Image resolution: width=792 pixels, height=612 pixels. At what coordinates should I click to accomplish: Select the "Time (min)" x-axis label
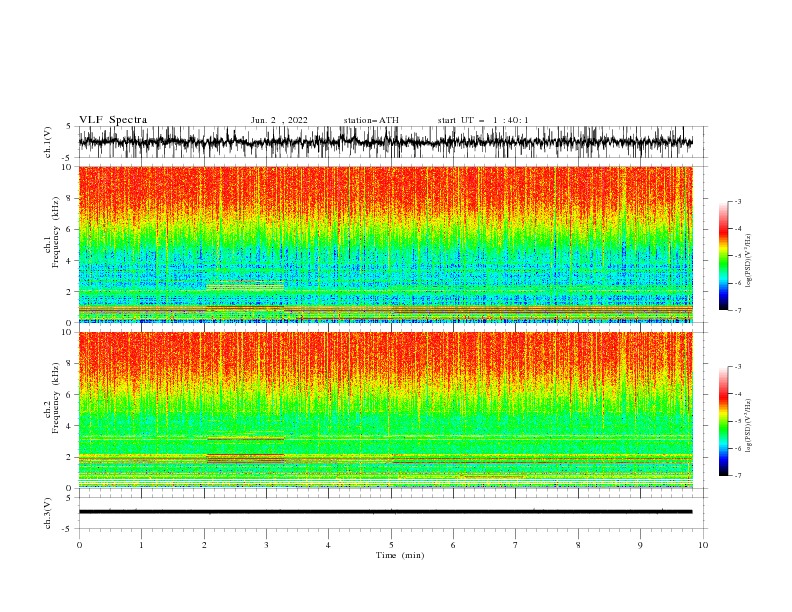[400, 555]
